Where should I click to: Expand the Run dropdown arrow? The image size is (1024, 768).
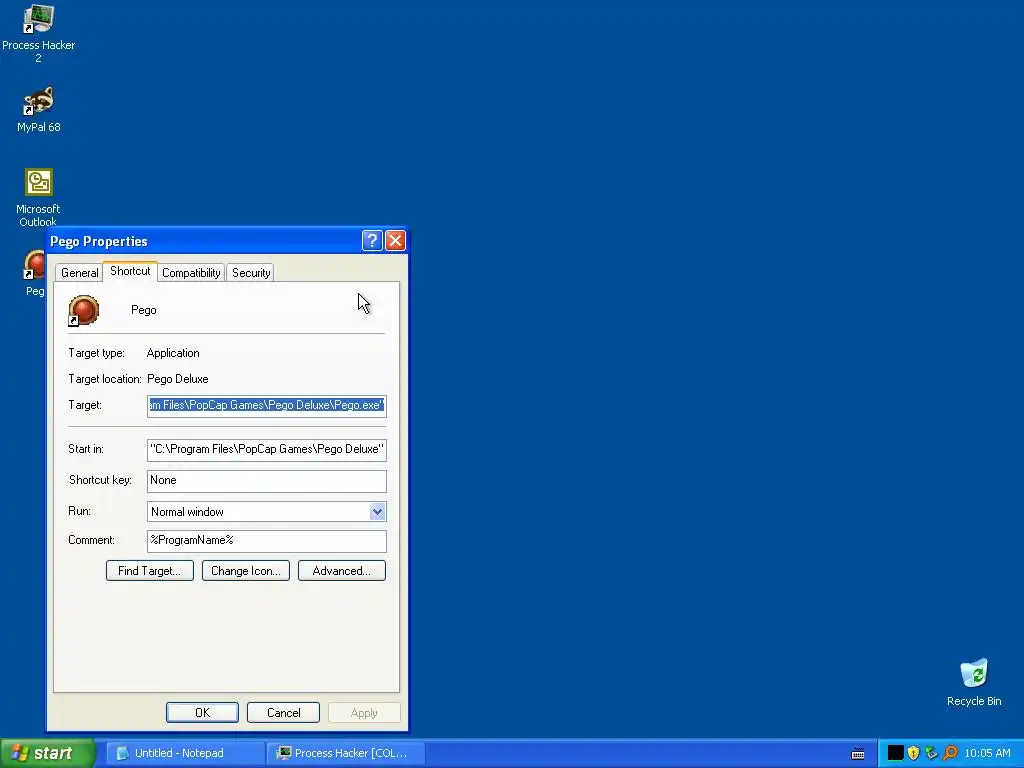(377, 511)
